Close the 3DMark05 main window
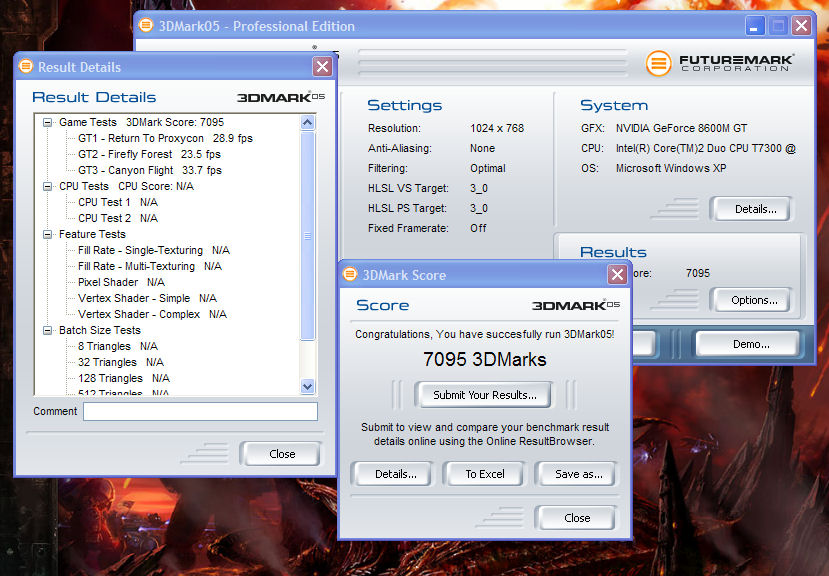Image resolution: width=829 pixels, height=576 pixels. [x=802, y=26]
